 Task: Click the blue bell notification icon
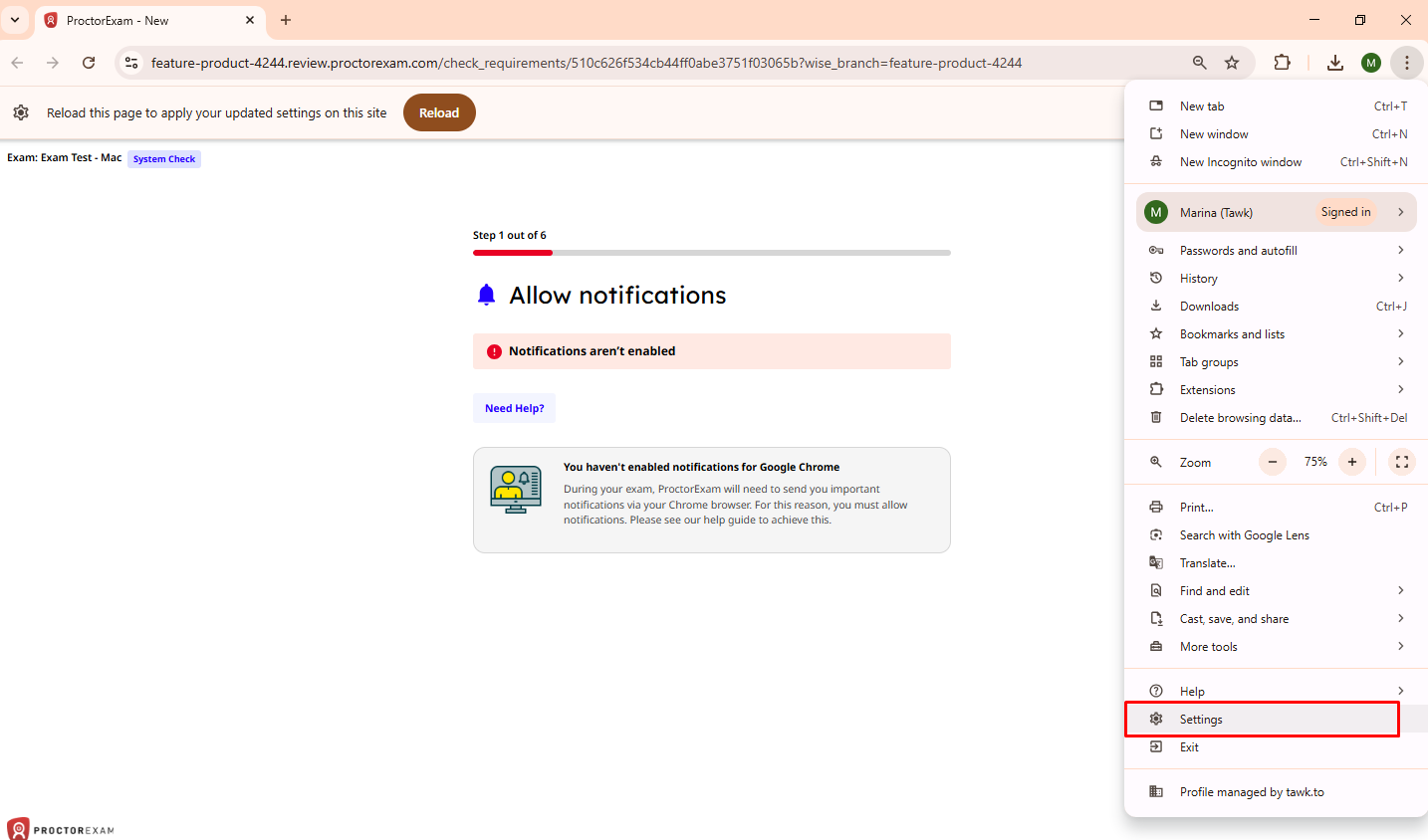coord(486,295)
